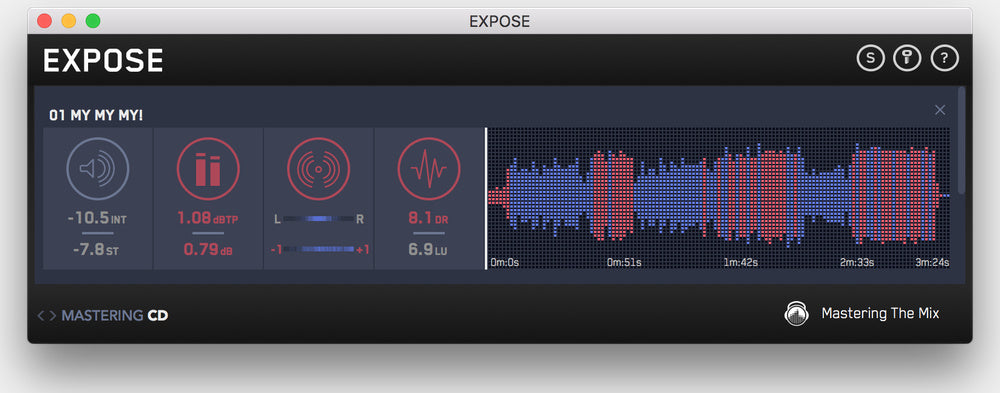This screenshot has width=1000, height=393.
Task: Open settings with the S icon
Action: coord(871,59)
